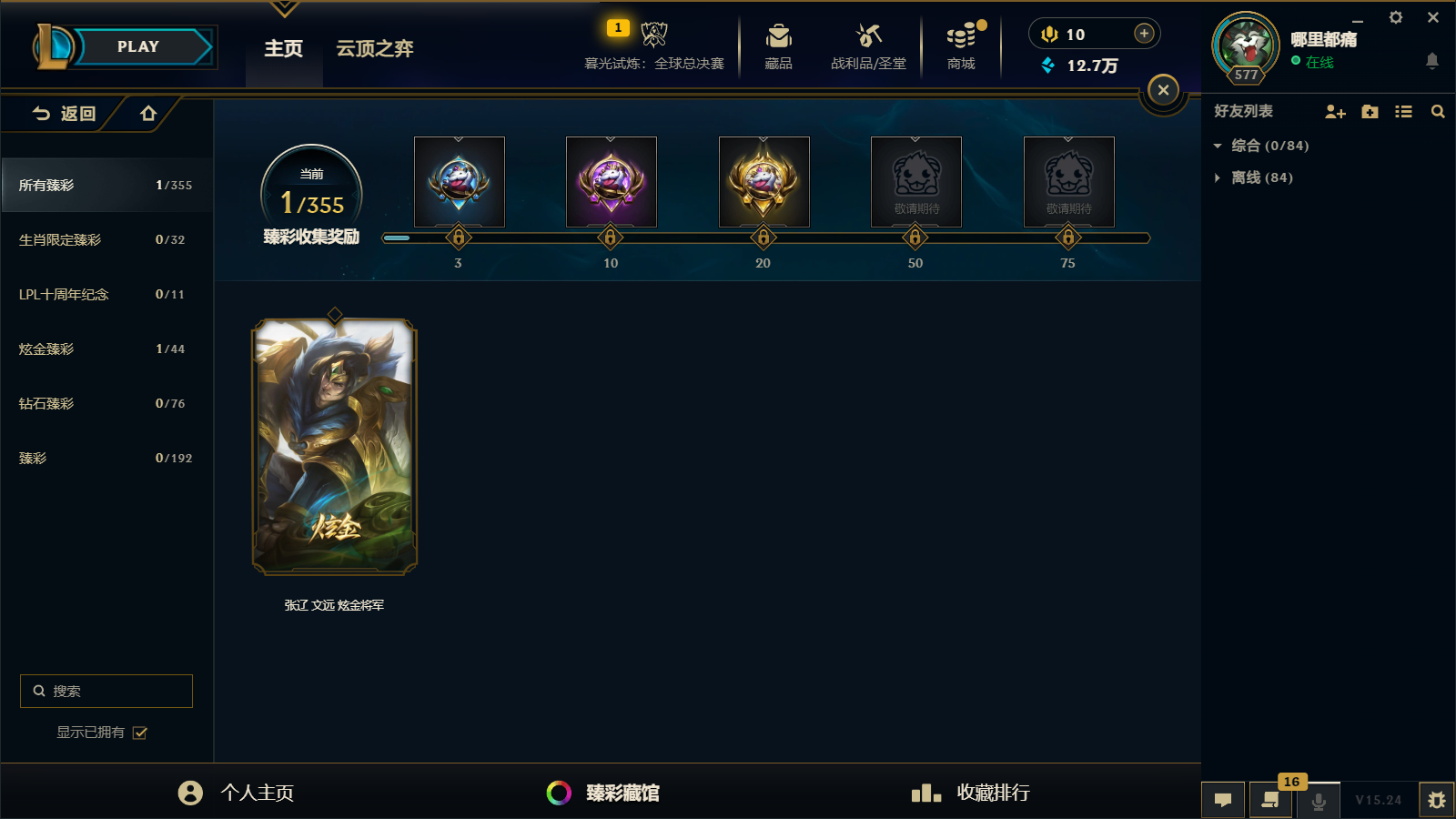This screenshot has height=819, width=1456.
Task: Toggle the friend list view options icon
Action: [1403, 112]
